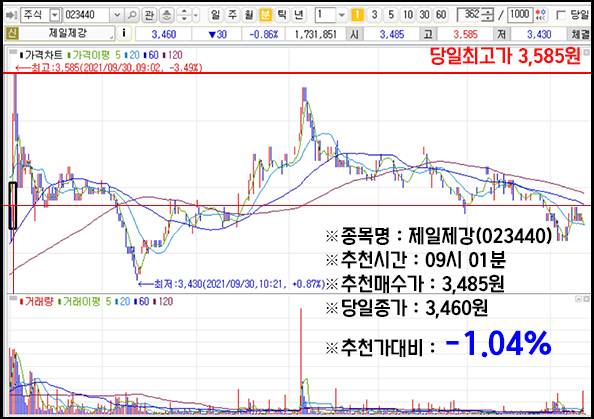Open the 주식 market type dropdown

(x=55, y=15)
